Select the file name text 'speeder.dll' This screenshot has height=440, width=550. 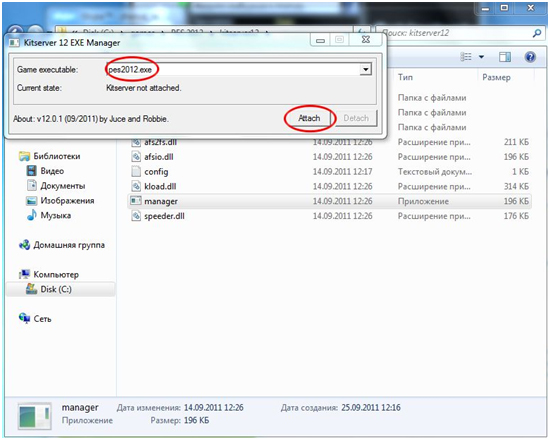pyautogui.click(x=164, y=216)
